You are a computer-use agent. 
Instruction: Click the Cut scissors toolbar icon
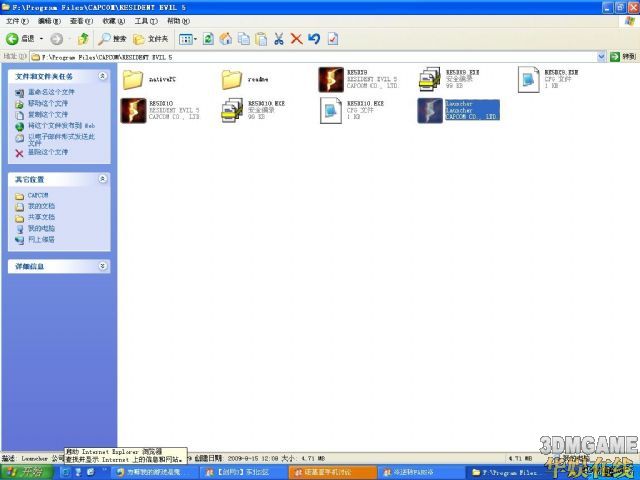click(279, 39)
